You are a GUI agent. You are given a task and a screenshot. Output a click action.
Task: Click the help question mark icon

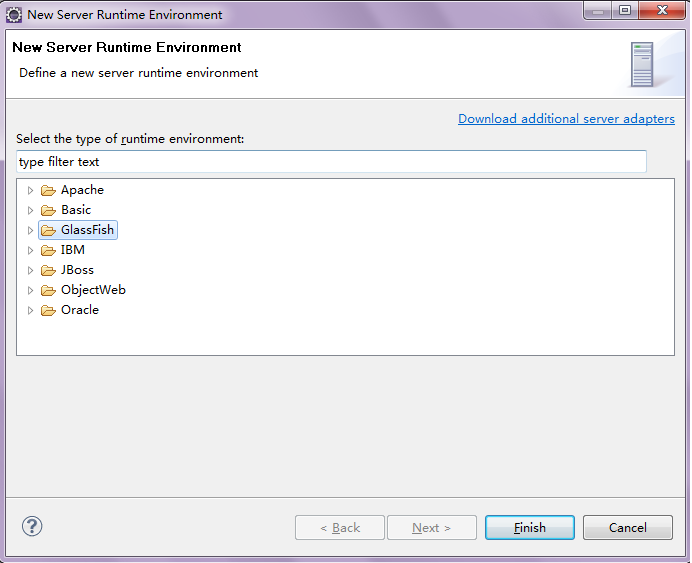pos(32,526)
